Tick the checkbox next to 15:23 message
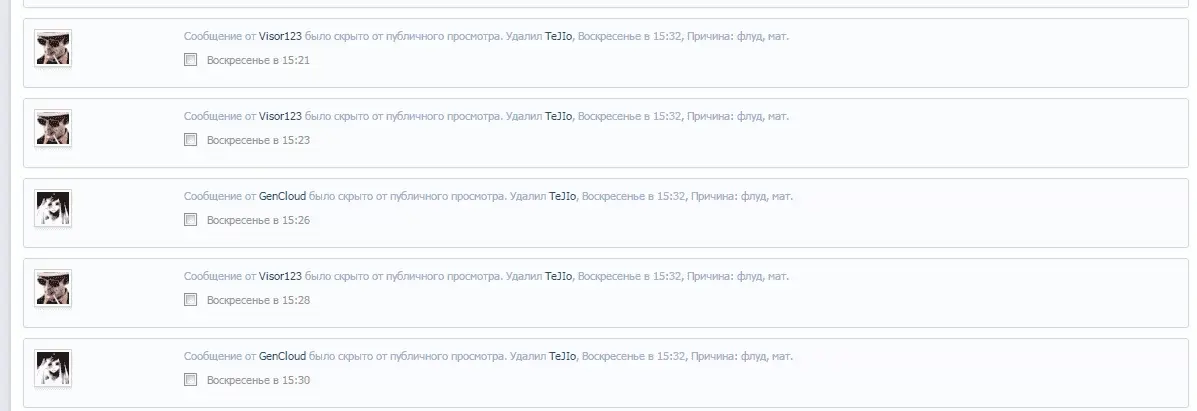 point(191,140)
